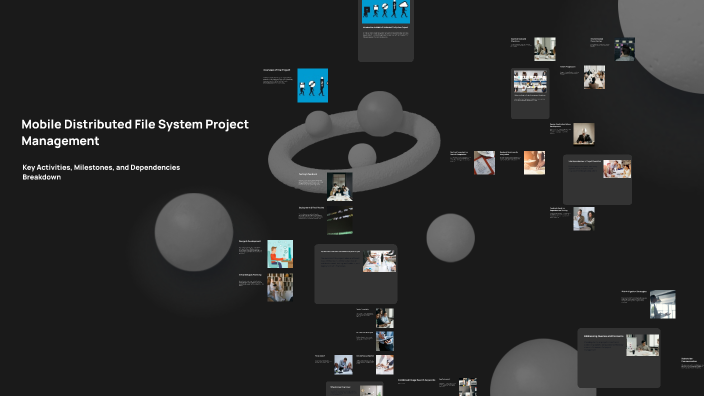Open the orange-toned hands photo

[534, 163]
